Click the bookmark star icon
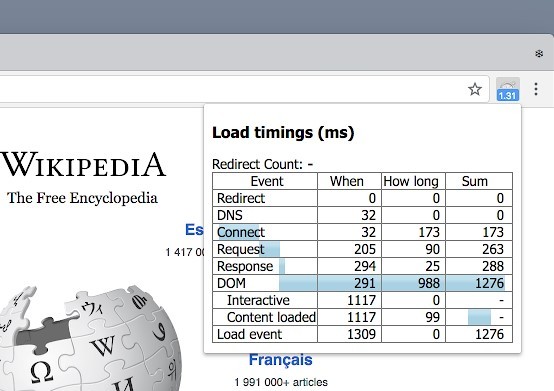Image resolution: width=554 pixels, height=391 pixels. click(475, 89)
